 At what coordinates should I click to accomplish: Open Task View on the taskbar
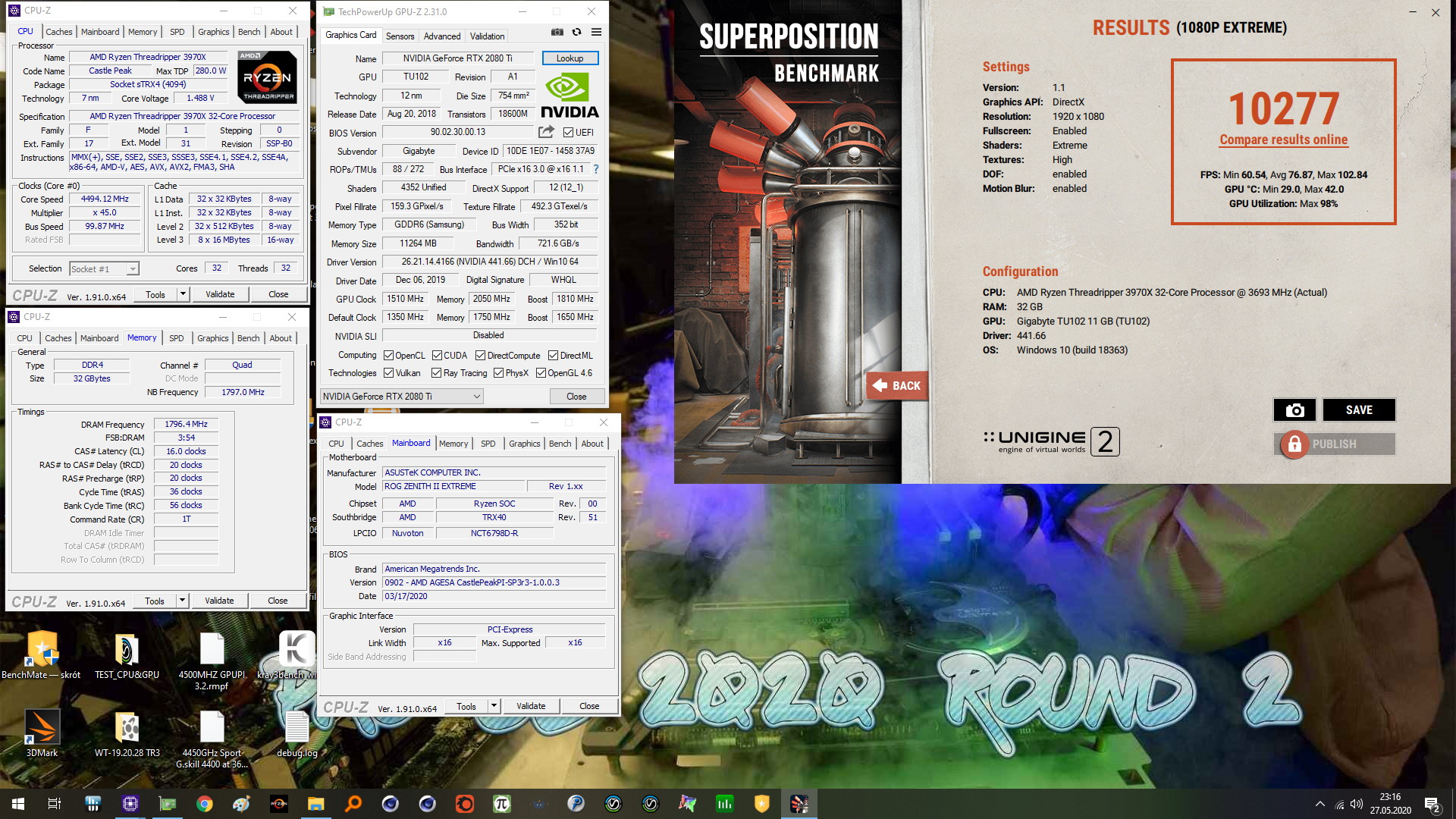coord(55,804)
